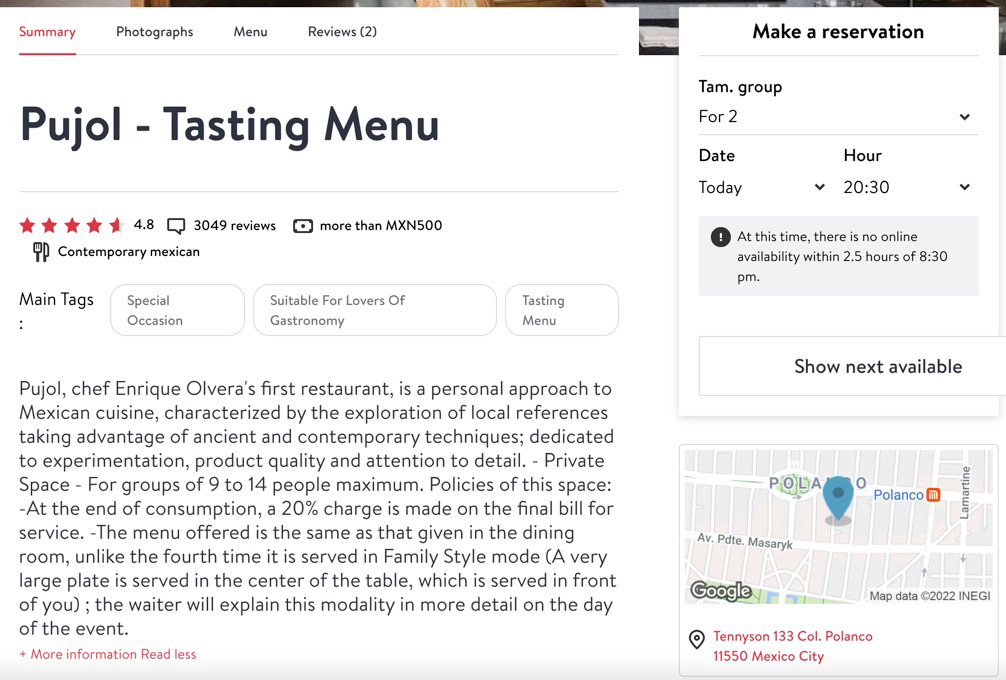This screenshot has height=680, width=1006.
Task: Collapse description with Read less link
Action: point(168,654)
